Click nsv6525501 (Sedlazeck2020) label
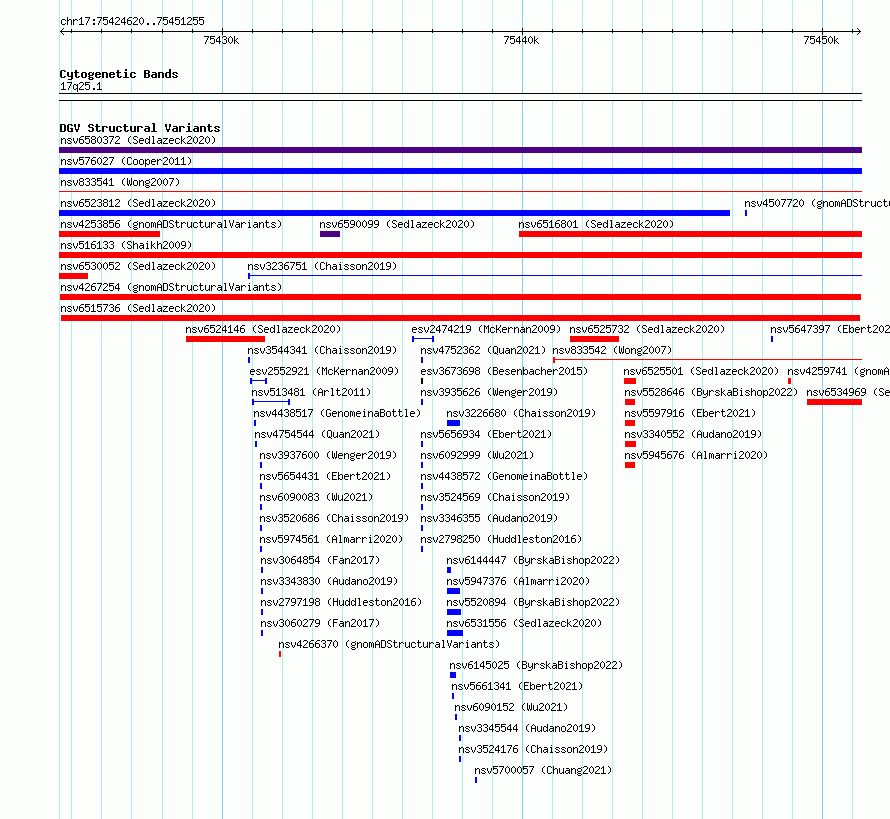The image size is (890, 819). (701, 371)
